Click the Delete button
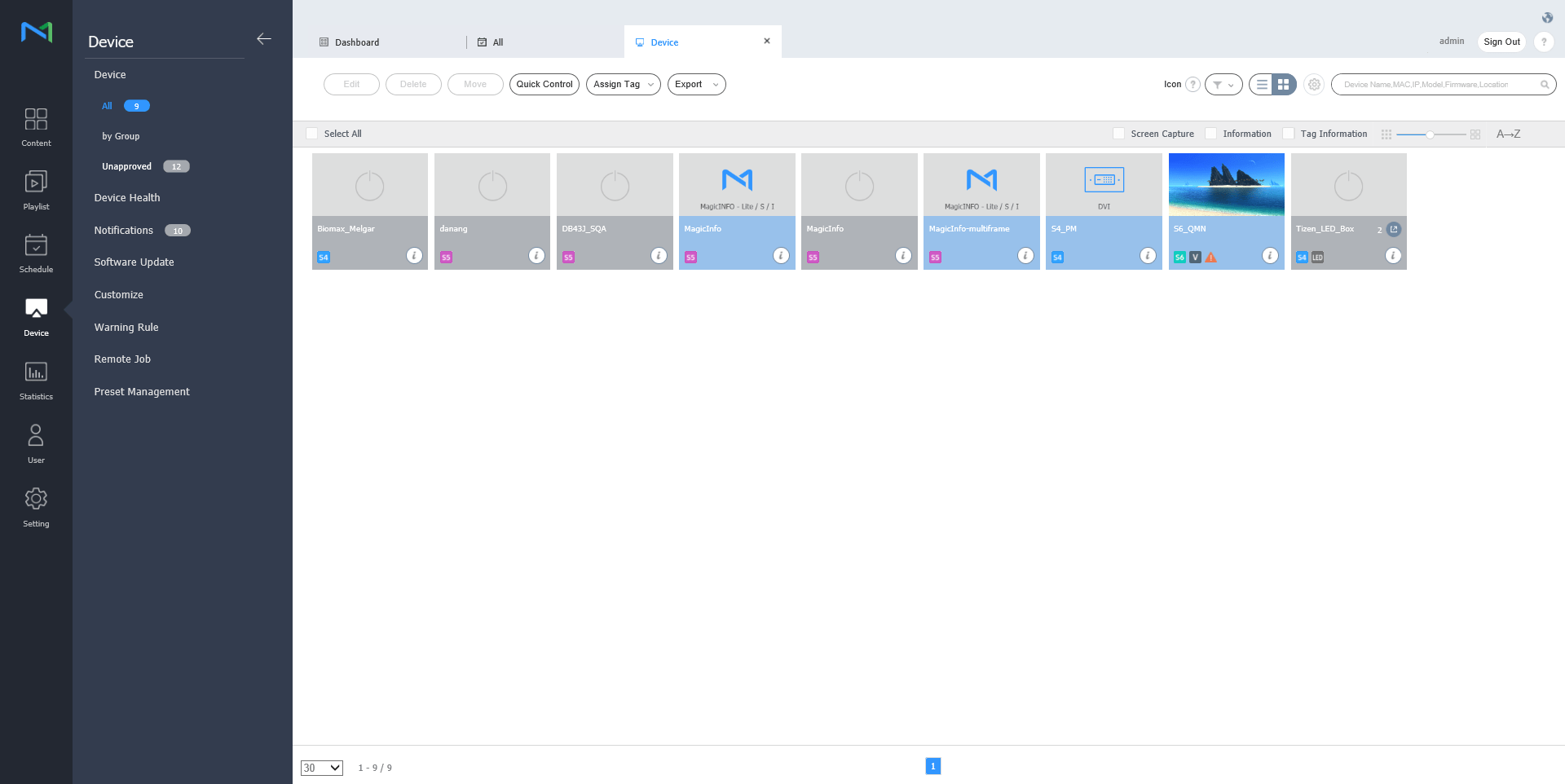 point(413,85)
